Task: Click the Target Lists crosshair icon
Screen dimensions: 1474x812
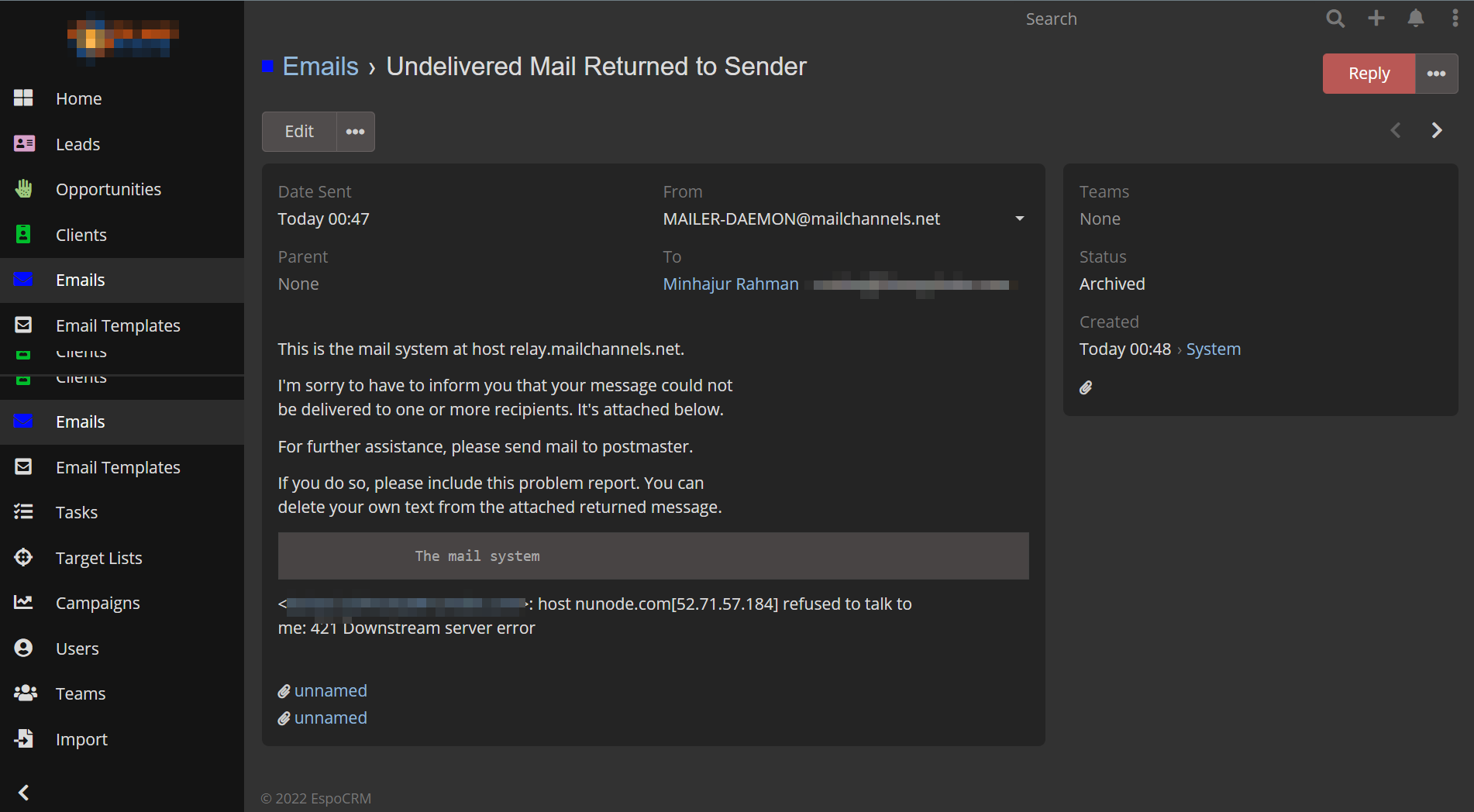Action: [23, 558]
